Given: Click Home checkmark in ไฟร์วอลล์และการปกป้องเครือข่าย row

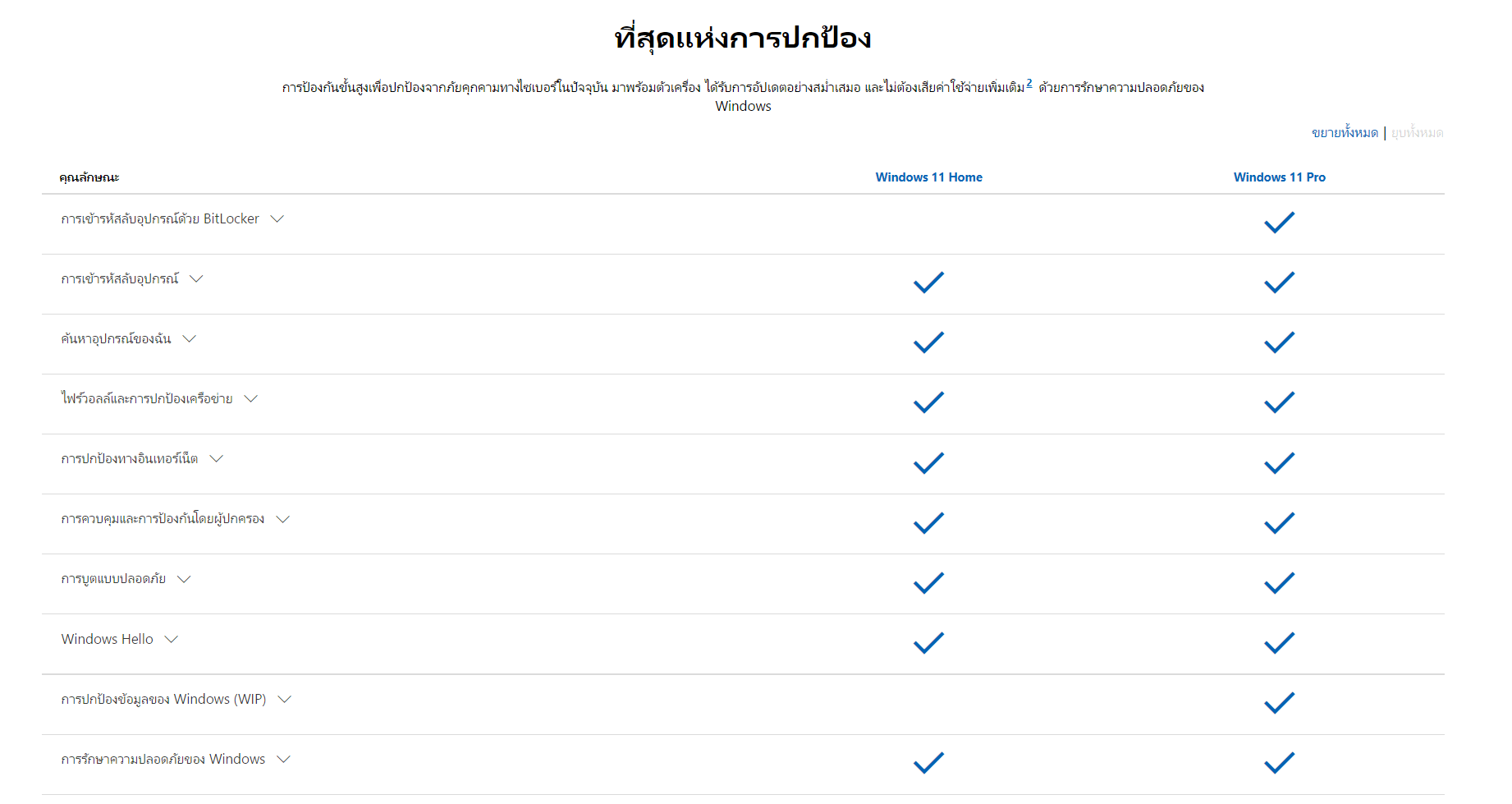Looking at the screenshot, I should (928, 402).
